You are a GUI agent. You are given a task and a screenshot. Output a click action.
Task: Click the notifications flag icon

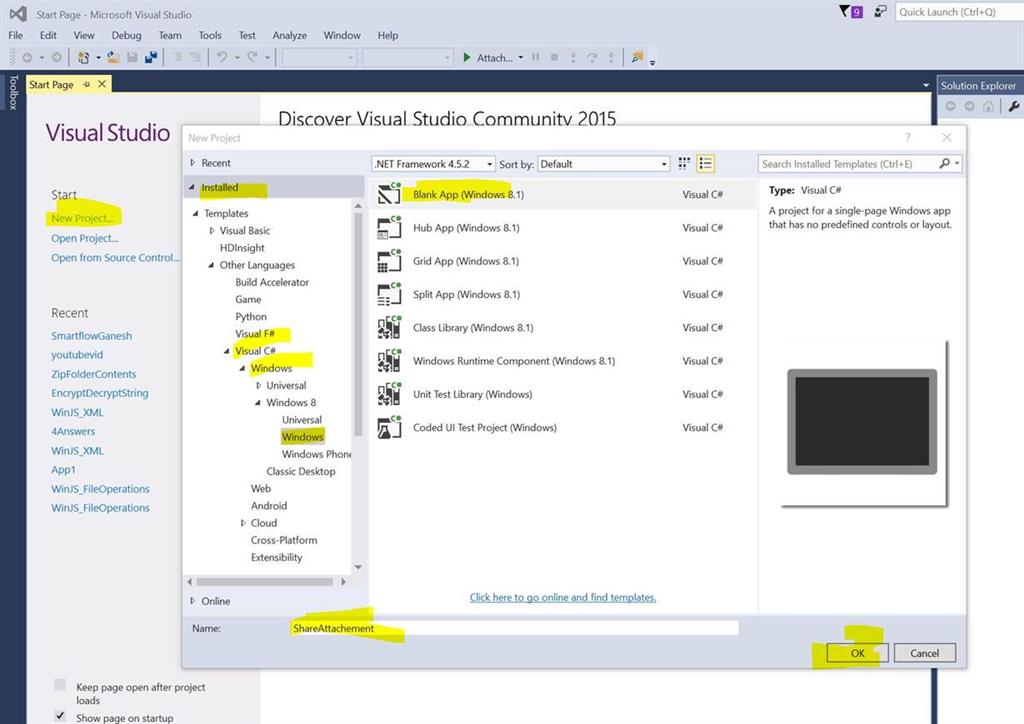pyautogui.click(x=843, y=12)
